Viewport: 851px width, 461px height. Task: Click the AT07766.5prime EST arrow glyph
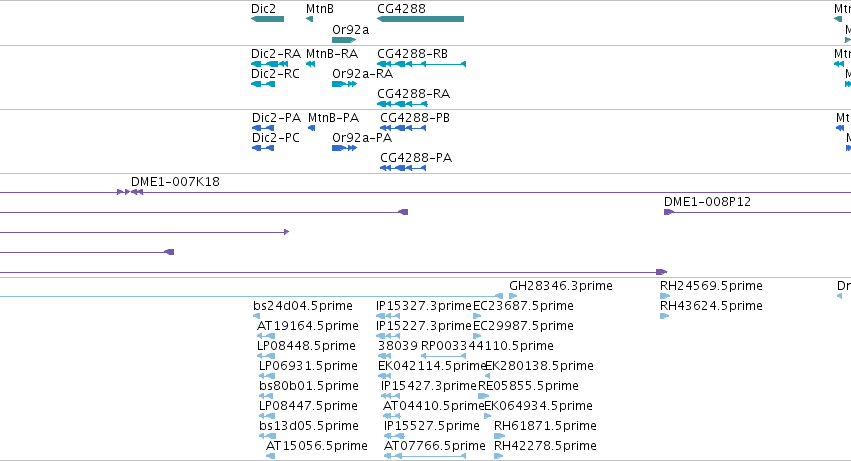[424, 456]
